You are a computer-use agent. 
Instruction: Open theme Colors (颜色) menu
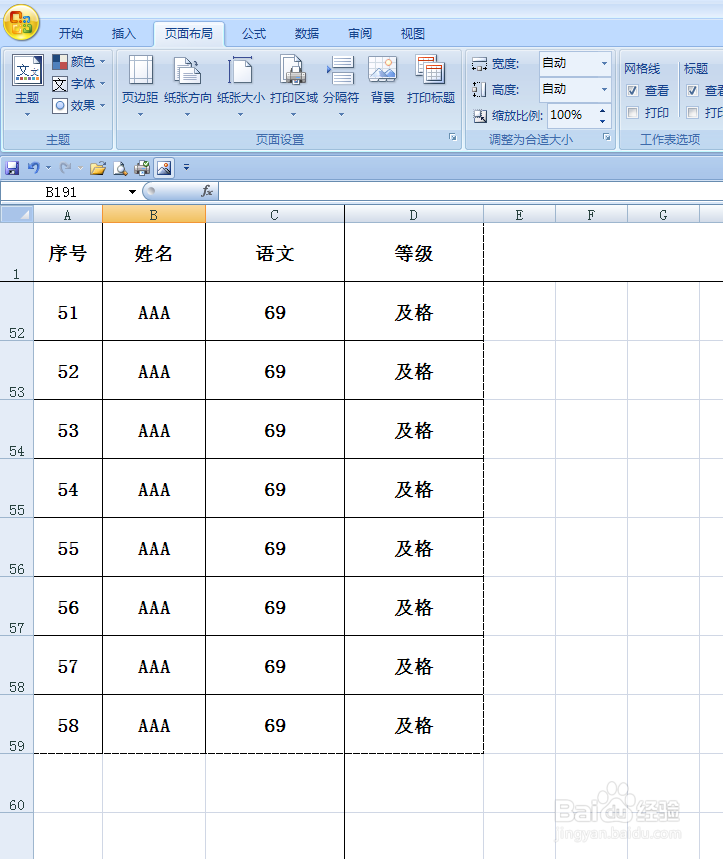coord(78,61)
